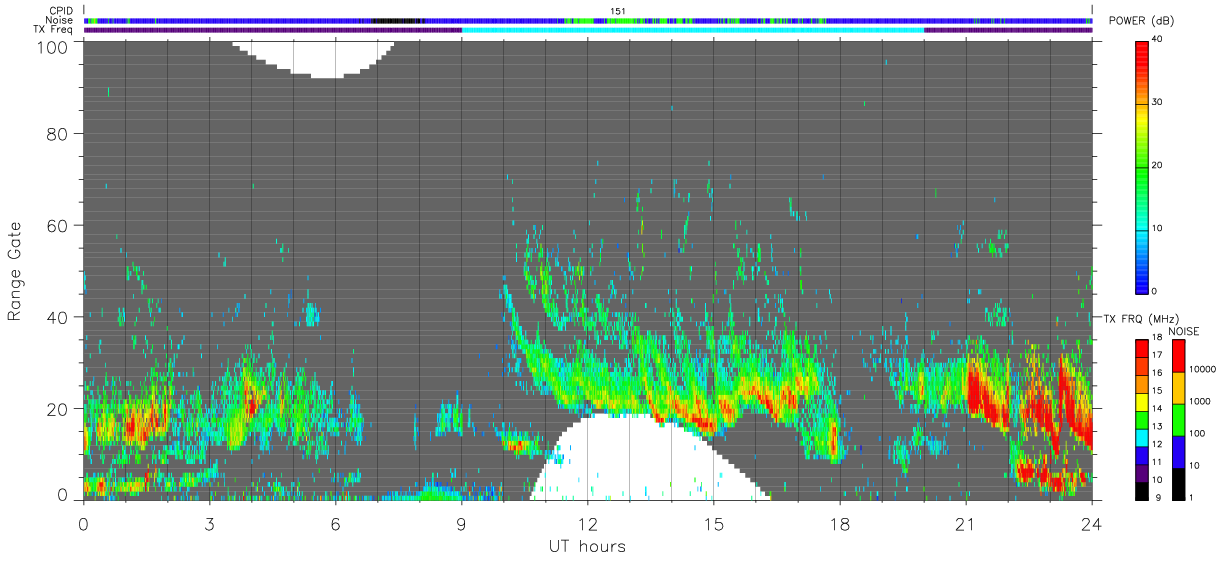
Task: Click the 30 tick on the power scale
Action: coord(1159,102)
